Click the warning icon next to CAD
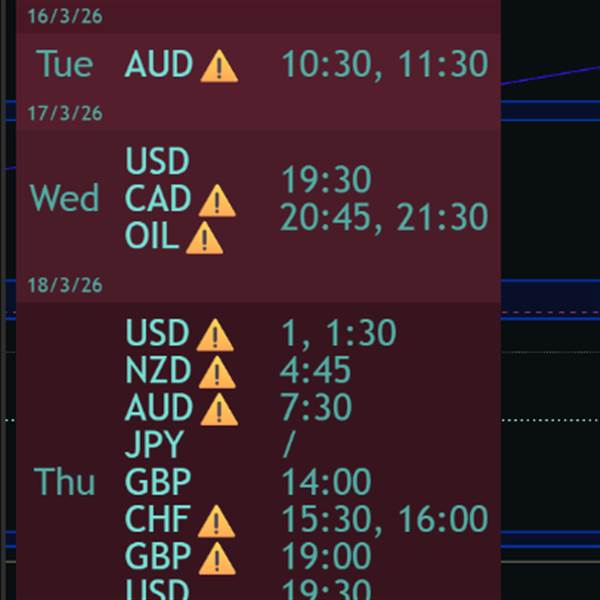Viewport: 600px width, 600px height. coord(217,201)
